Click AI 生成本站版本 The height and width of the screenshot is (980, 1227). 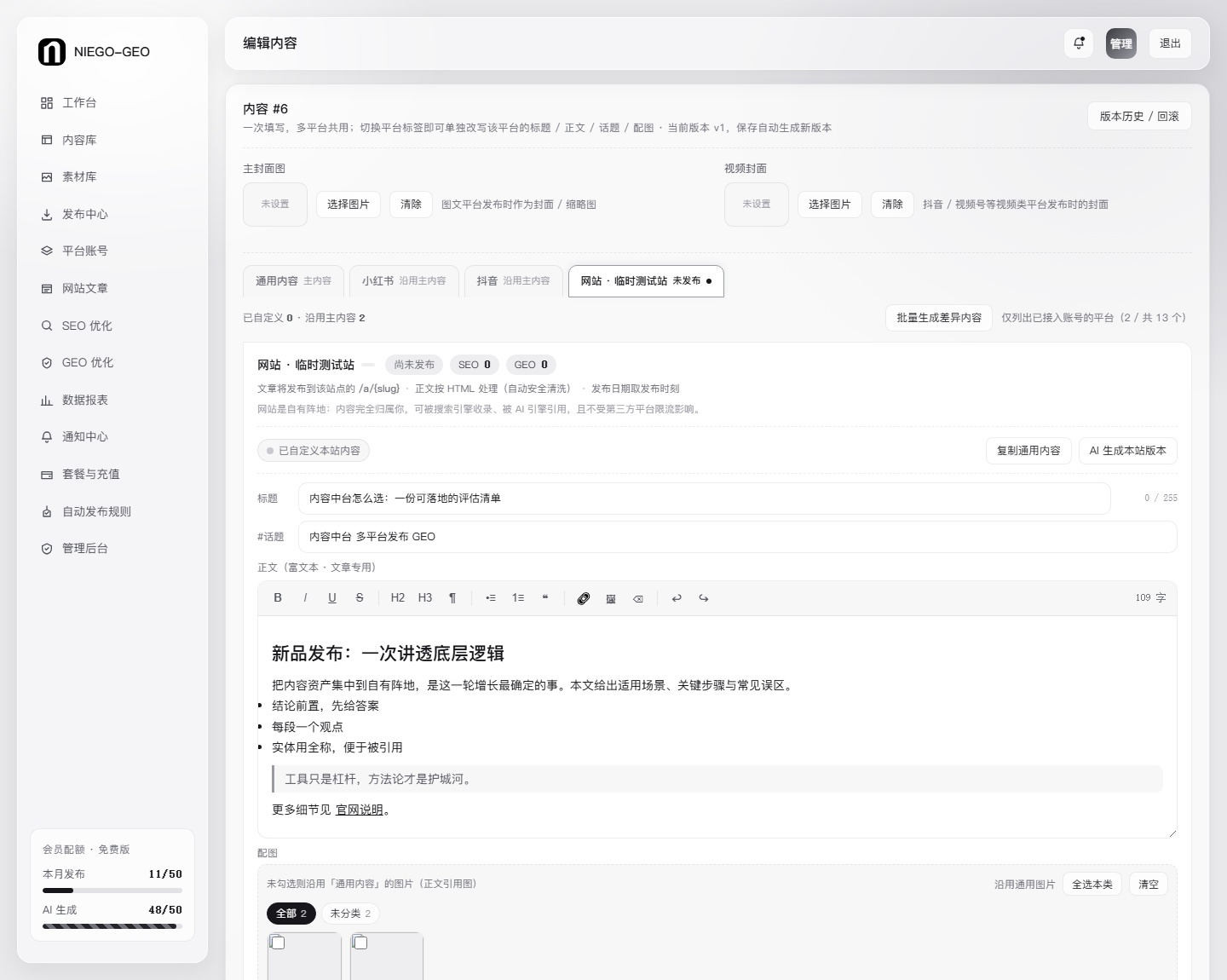[1128, 451]
